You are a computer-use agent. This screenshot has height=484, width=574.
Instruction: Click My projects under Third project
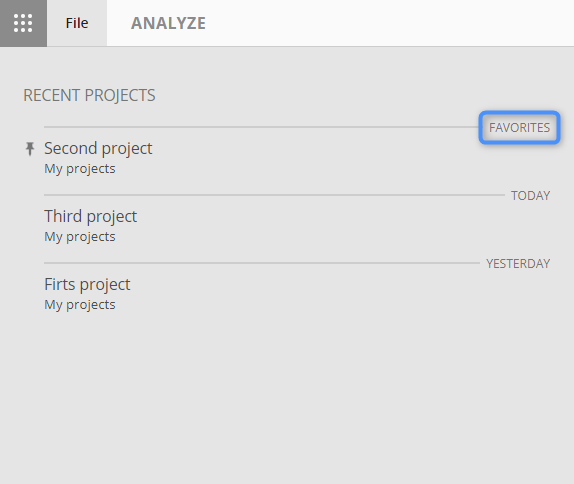(80, 237)
